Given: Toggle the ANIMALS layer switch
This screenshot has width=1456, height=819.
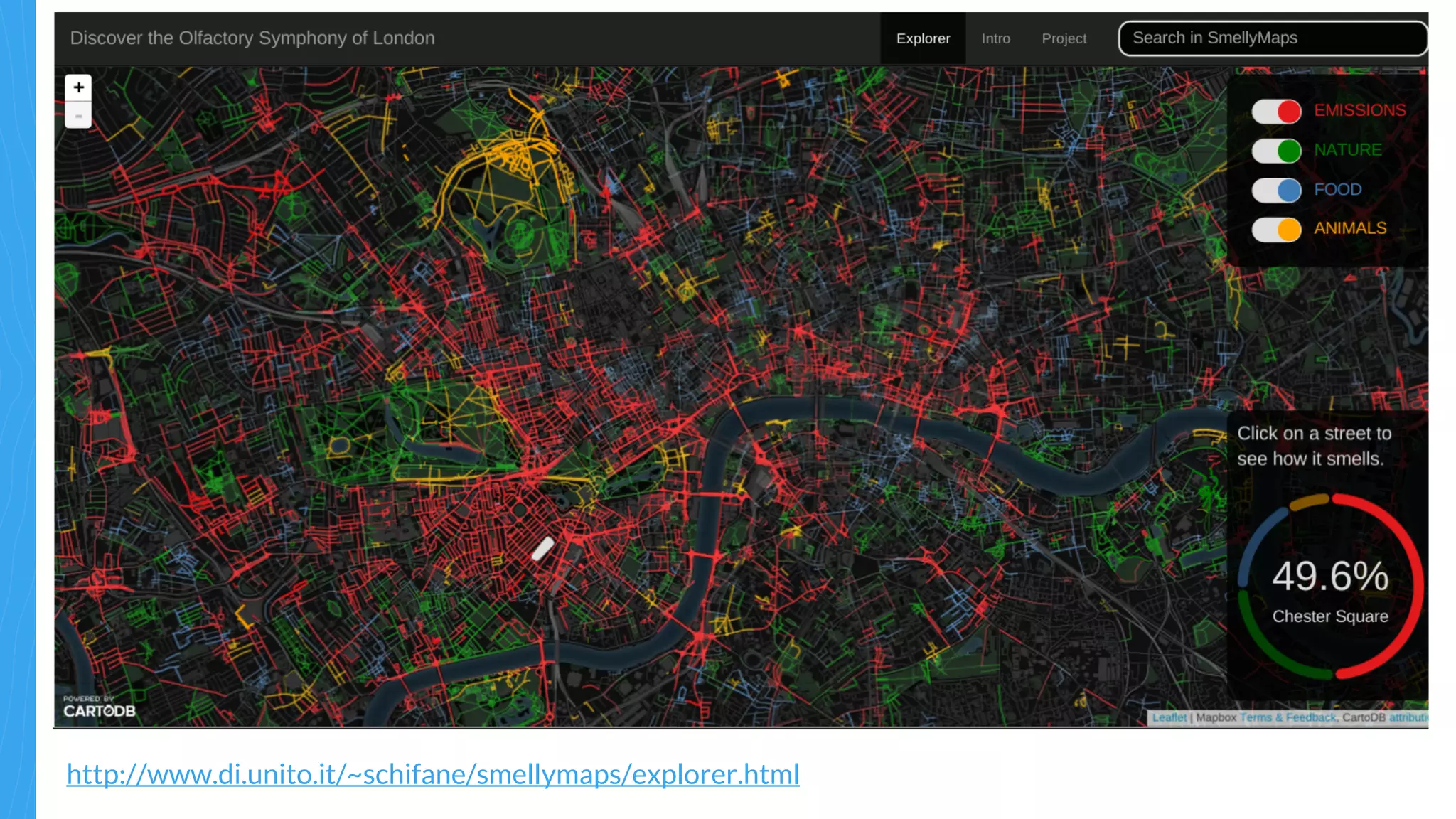Looking at the screenshot, I should 1276,229.
